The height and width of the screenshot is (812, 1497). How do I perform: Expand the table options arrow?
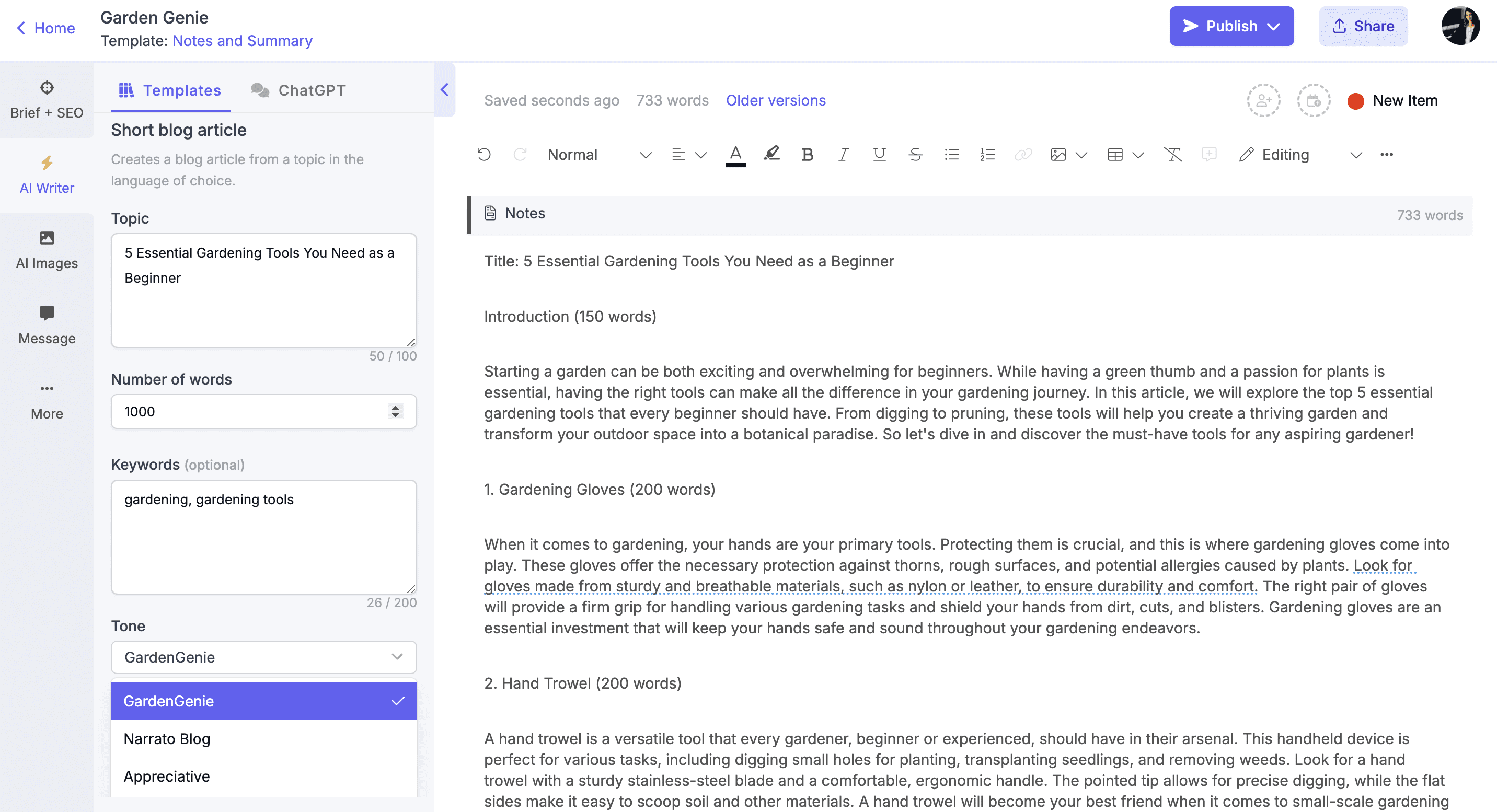tap(1138, 155)
